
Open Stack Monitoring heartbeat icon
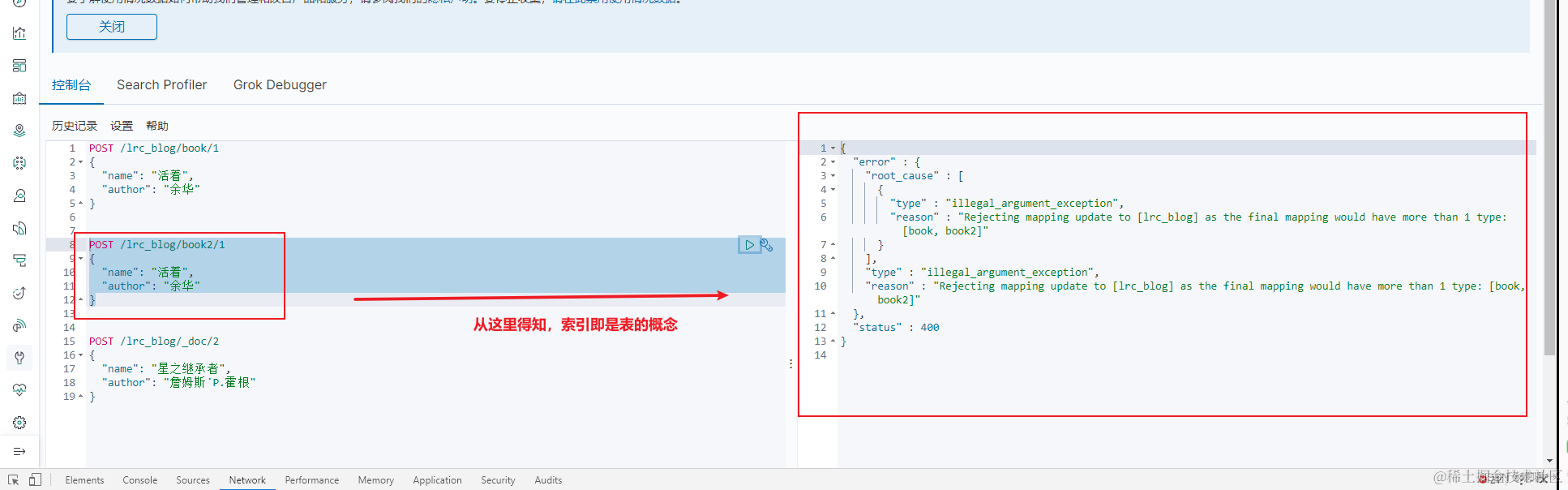tap(19, 390)
